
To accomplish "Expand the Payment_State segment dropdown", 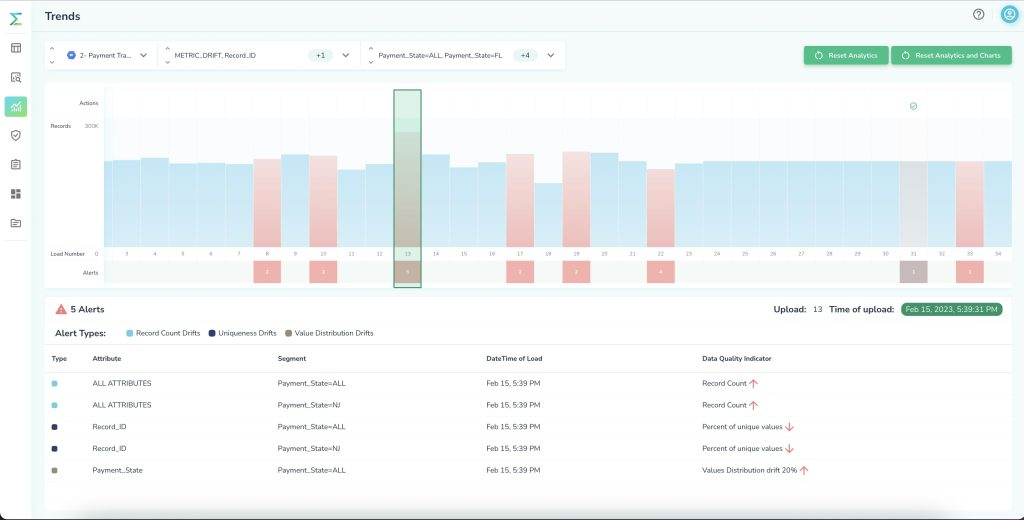I will tap(550, 56).
